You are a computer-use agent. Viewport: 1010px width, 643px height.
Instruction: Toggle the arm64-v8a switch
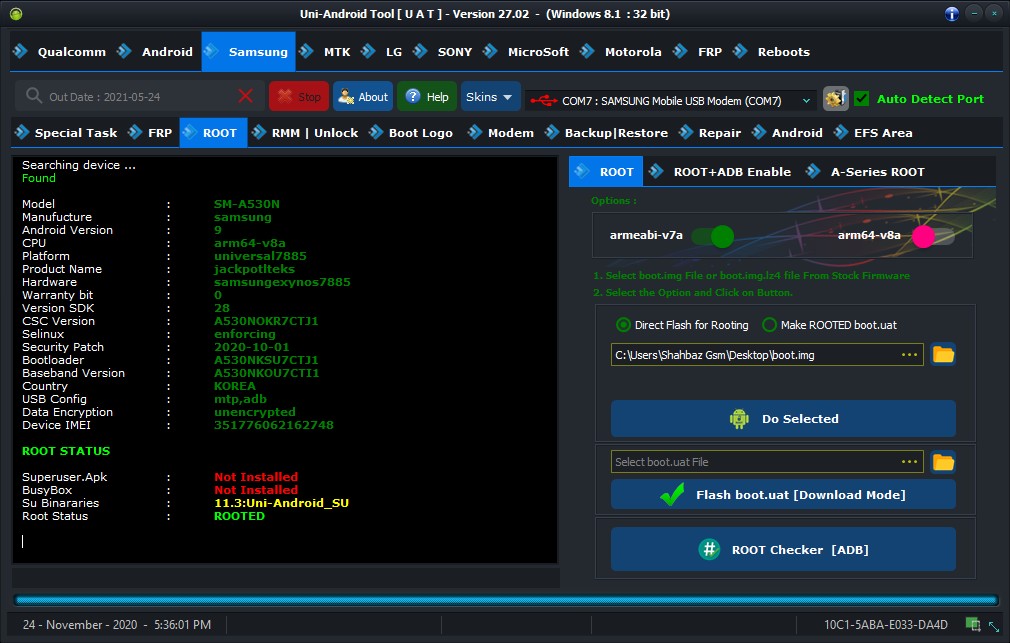coord(932,236)
